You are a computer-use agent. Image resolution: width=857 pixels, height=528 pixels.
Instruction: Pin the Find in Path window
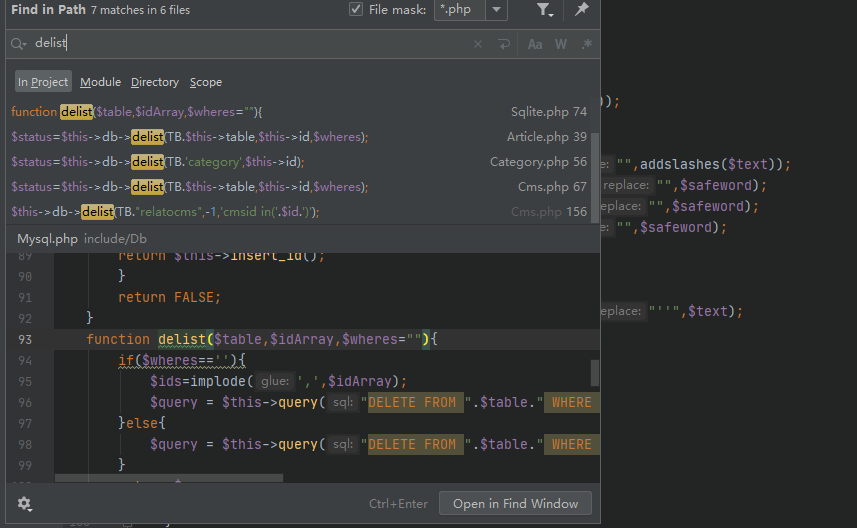click(x=581, y=10)
